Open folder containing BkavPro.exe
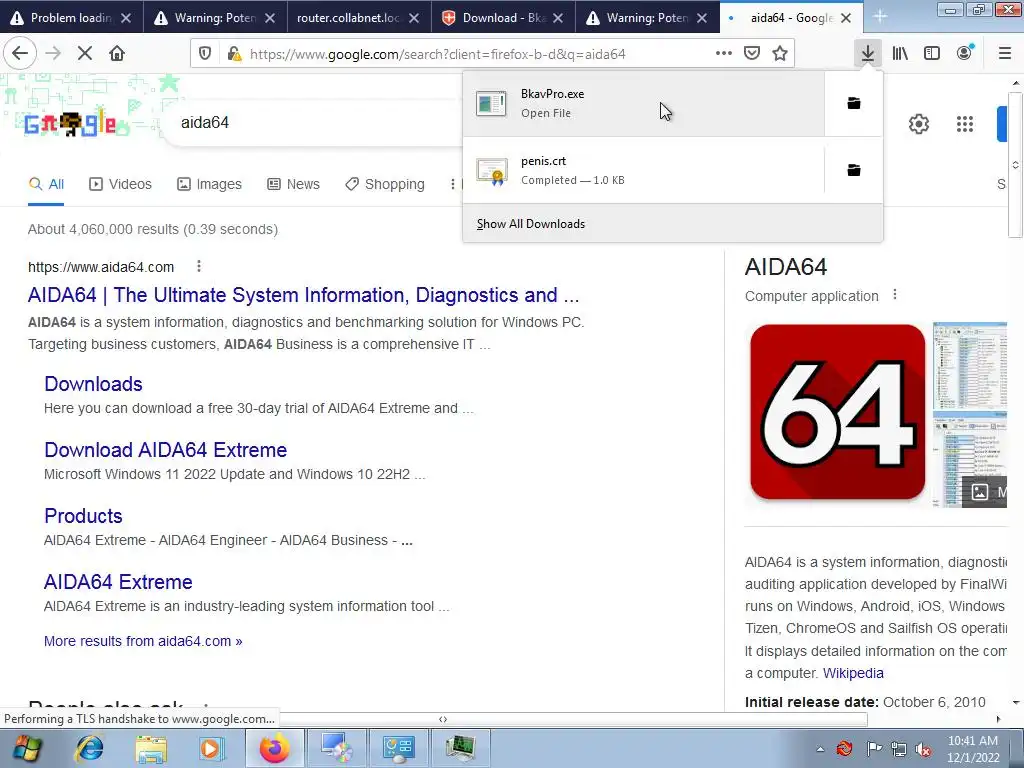1024x768 pixels. (x=854, y=103)
